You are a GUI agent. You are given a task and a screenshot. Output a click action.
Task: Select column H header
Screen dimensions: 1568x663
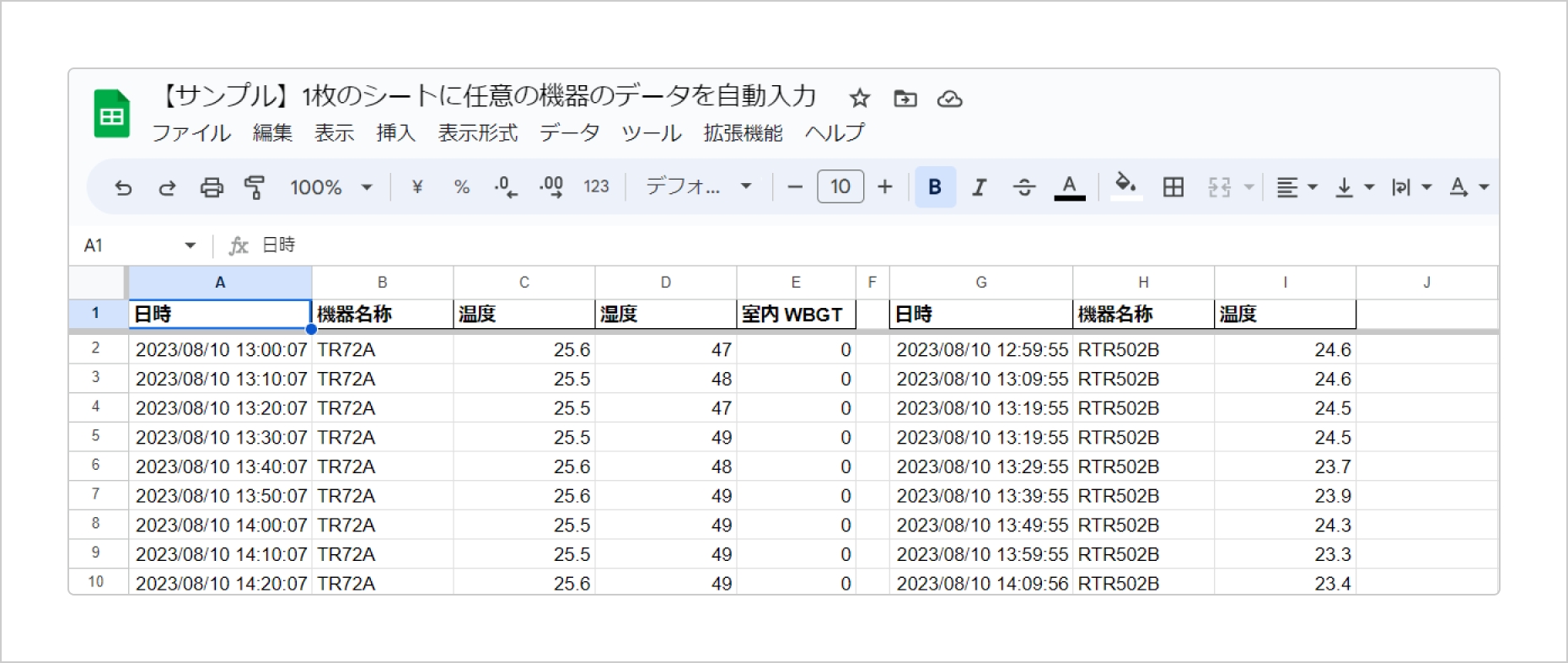click(x=1143, y=283)
